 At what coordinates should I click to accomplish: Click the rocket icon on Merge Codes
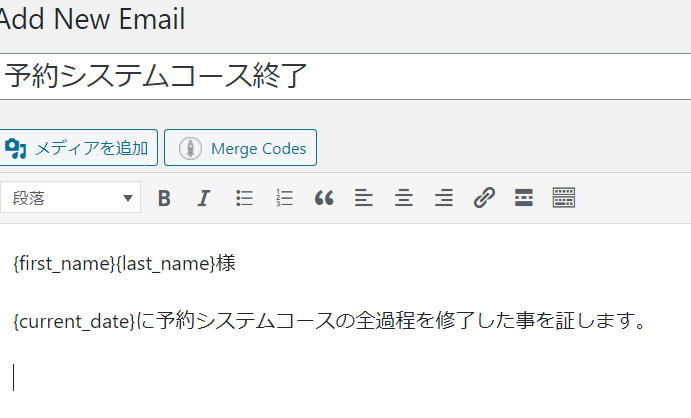coord(190,148)
